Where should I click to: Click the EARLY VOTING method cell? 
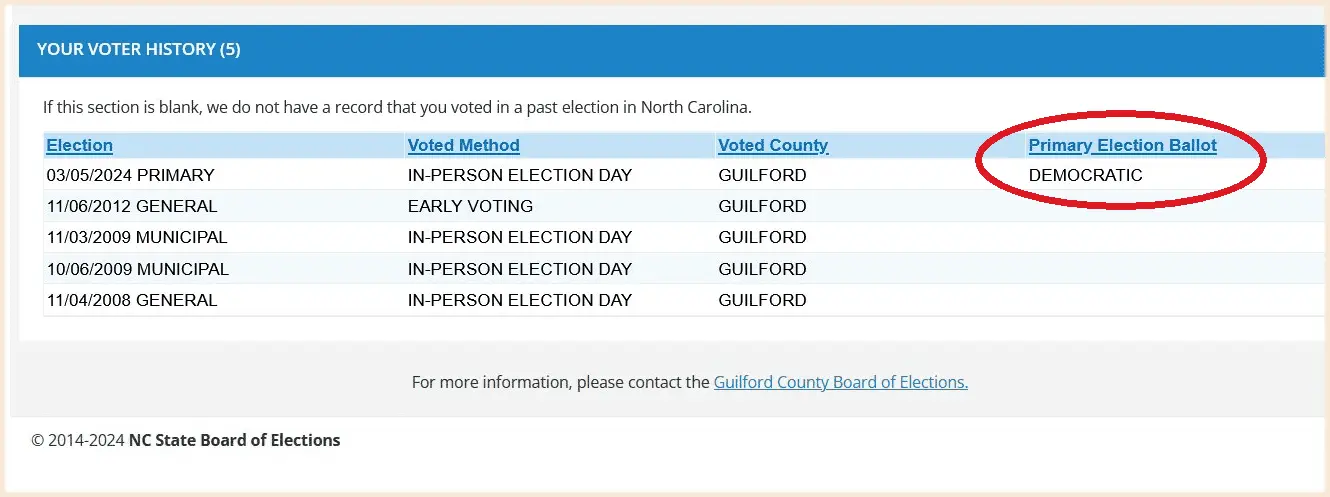pyautogui.click(x=470, y=206)
